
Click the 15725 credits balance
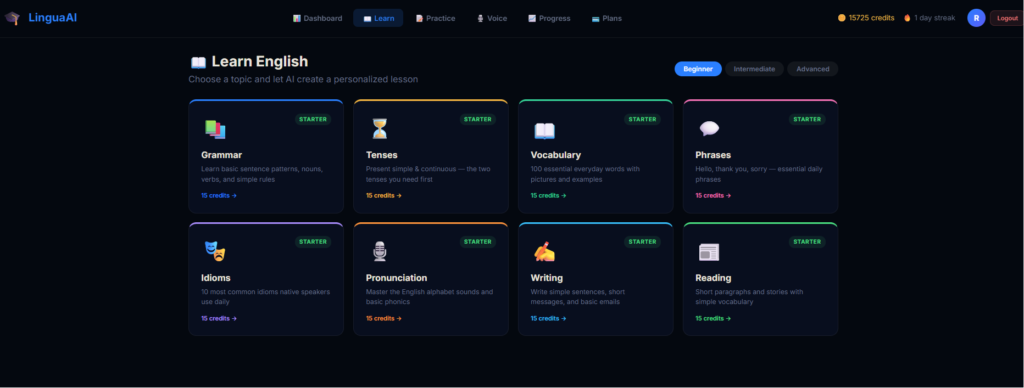pos(871,18)
